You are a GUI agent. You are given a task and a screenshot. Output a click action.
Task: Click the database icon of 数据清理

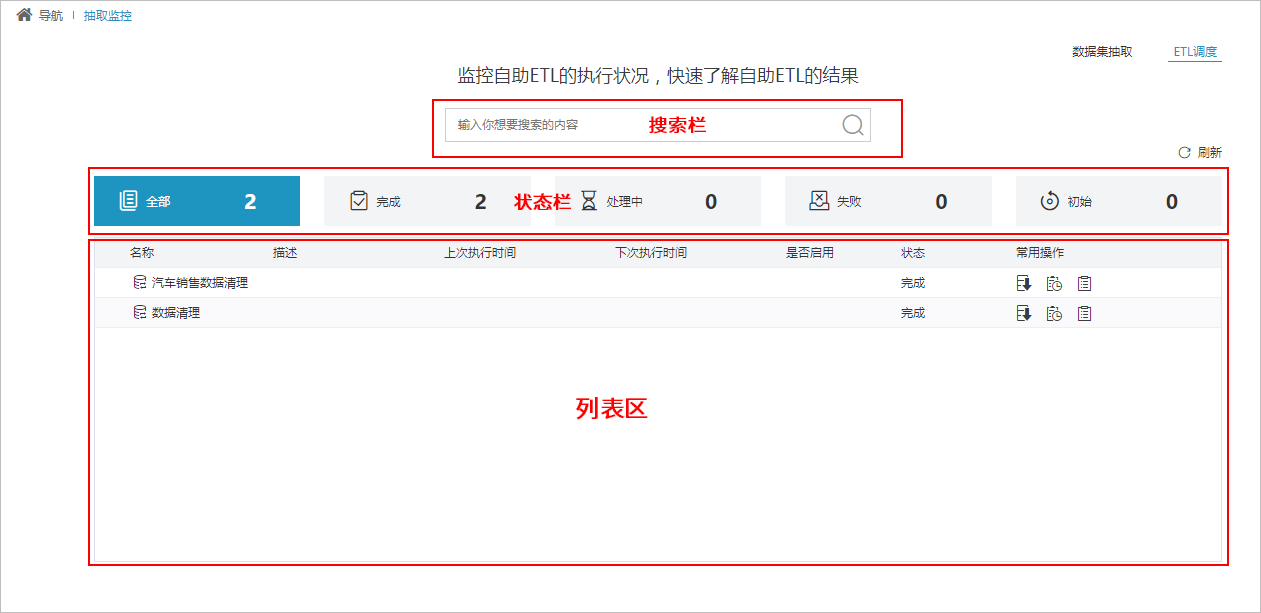[140, 313]
